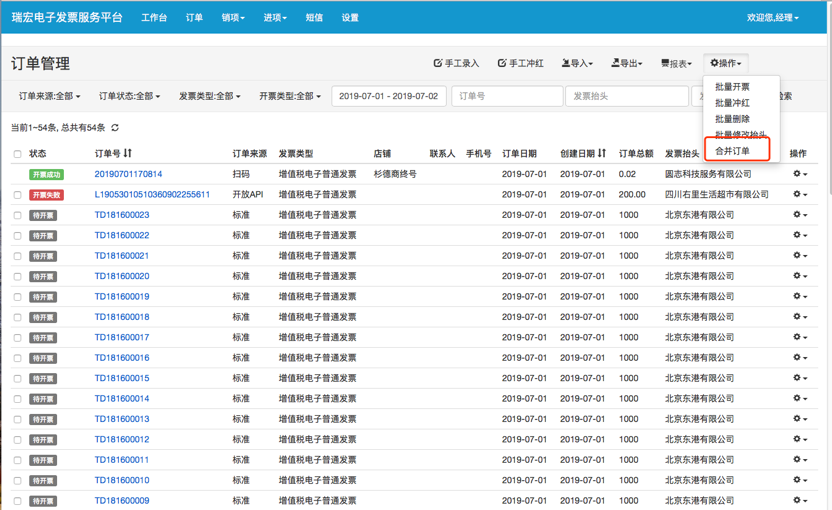This screenshot has height=510, width=832.
Task: Click the 瑞宏电子发票服务平台 brand link
Action: tap(67, 18)
